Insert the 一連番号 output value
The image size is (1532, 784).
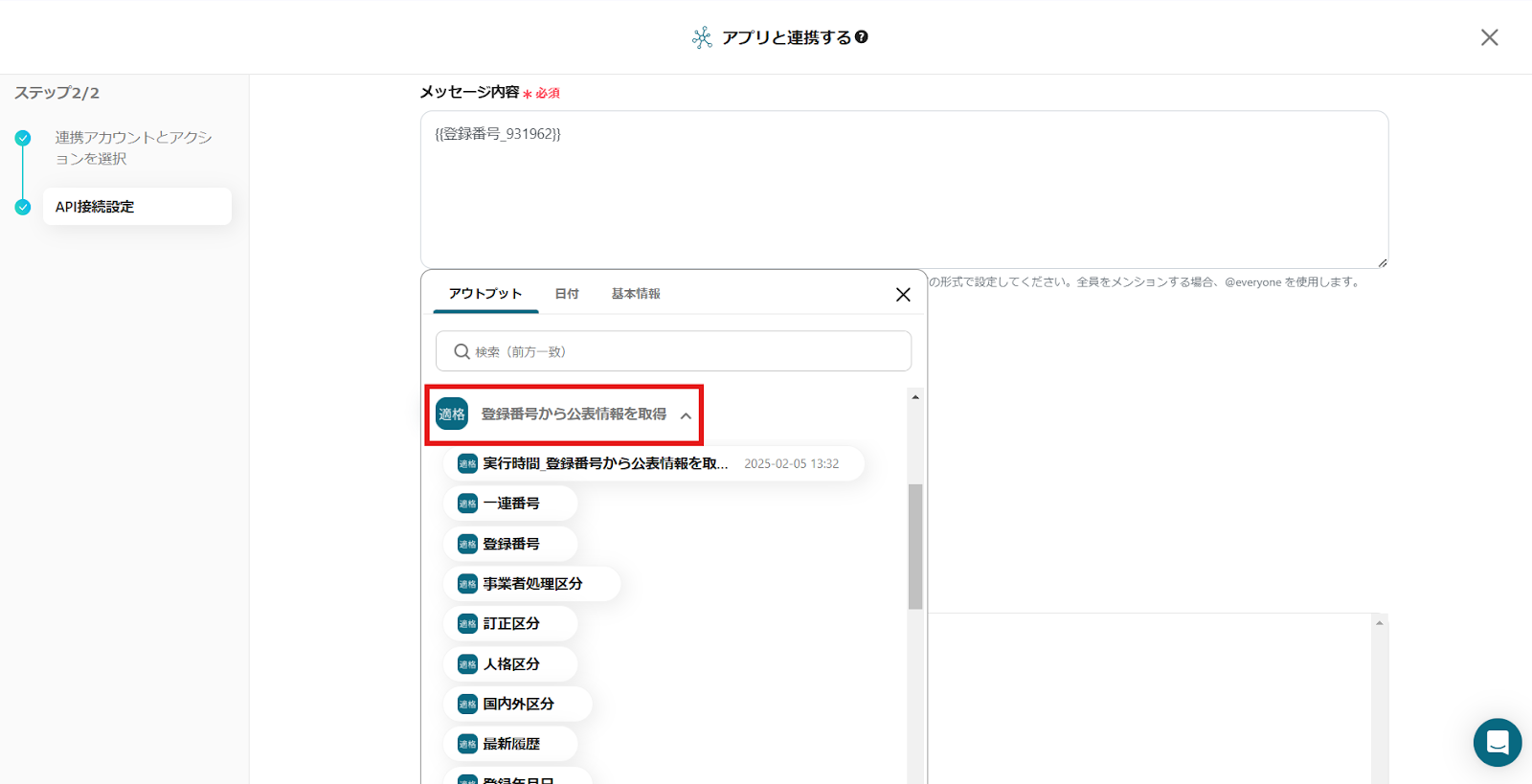coord(510,504)
